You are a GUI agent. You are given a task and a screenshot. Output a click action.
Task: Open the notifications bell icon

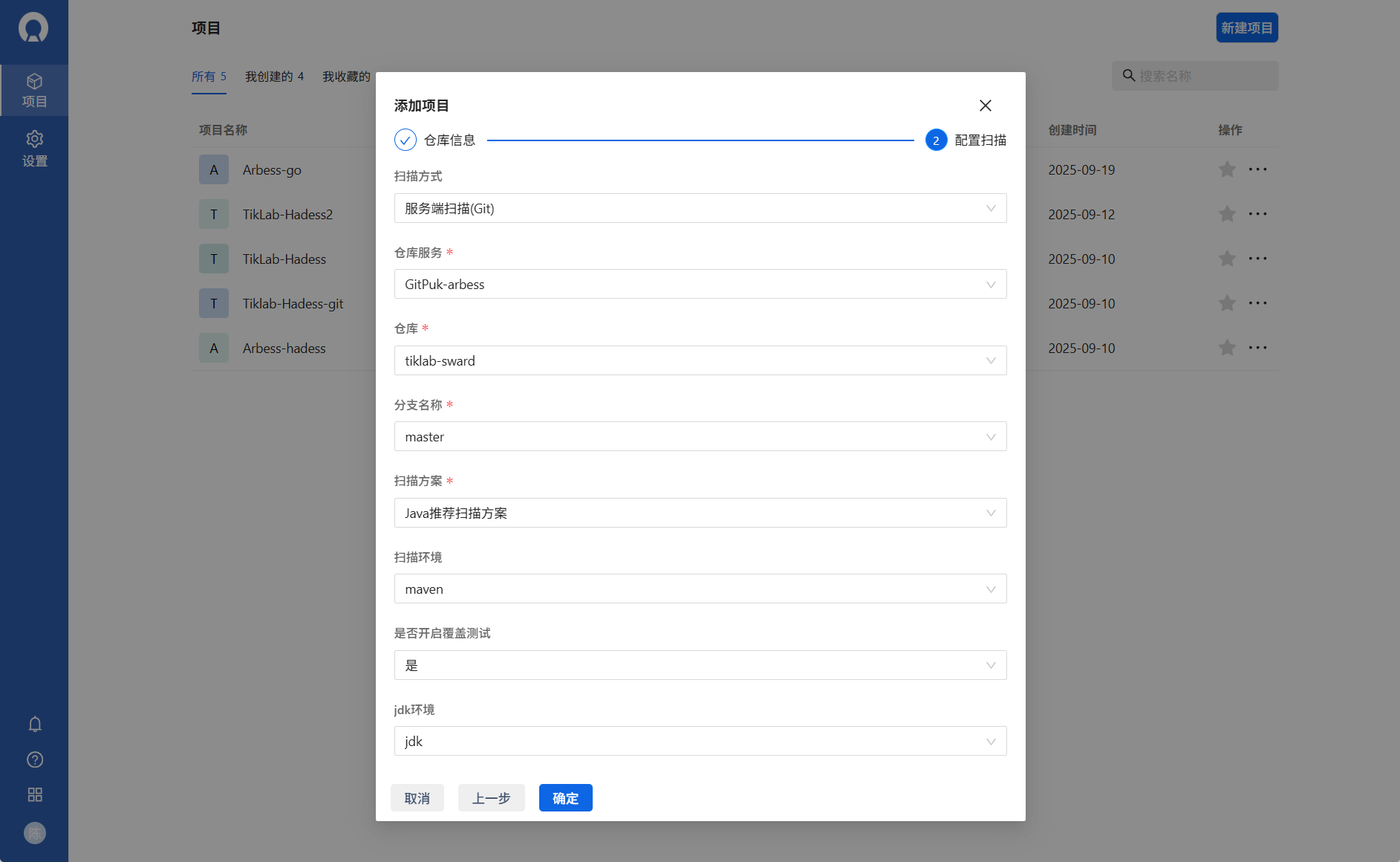click(35, 724)
